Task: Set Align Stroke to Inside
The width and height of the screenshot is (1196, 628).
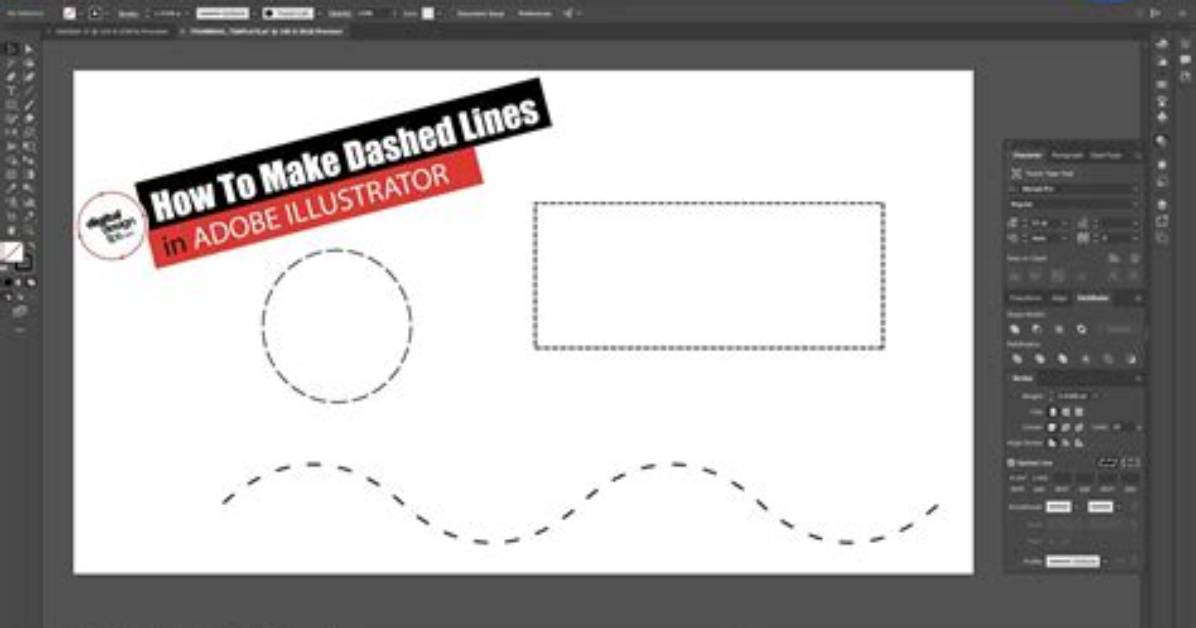Action: pos(1066,443)
